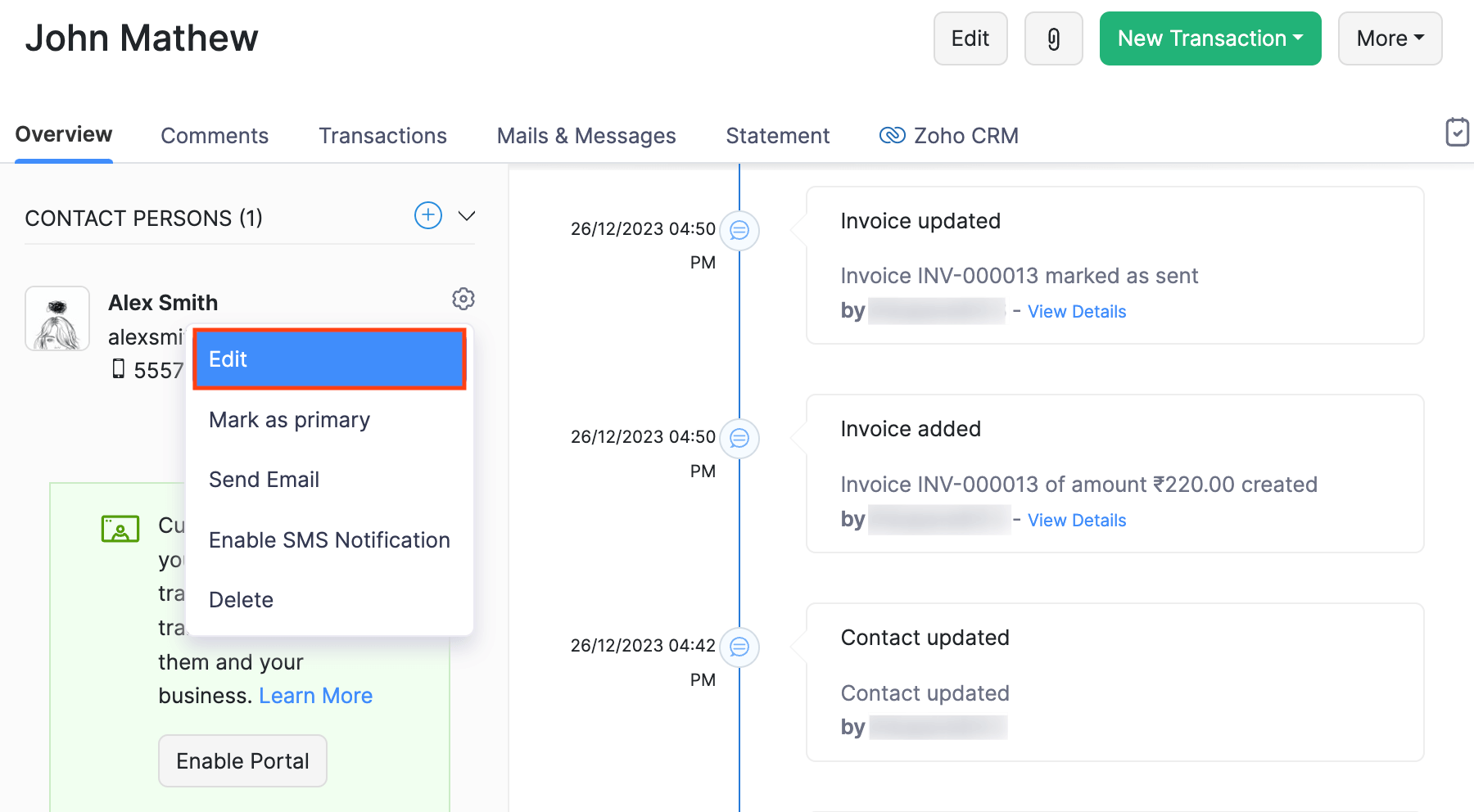Image resolution: width=1474 pixels, height=812 pixels.
Task: View Details of invoice INV-000013 creation
Action: coord(1076,520)
